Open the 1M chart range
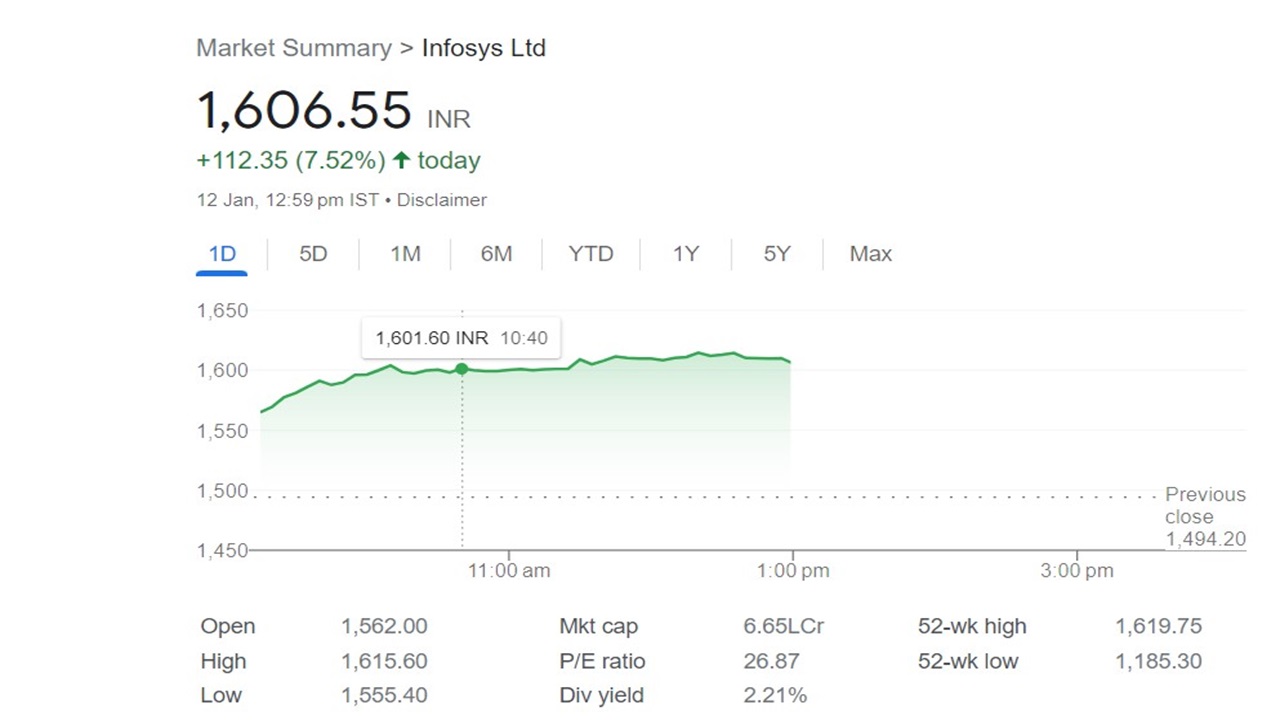Image resolution: width=1280 pixels, height=720 pixels. tap(405, 254)
